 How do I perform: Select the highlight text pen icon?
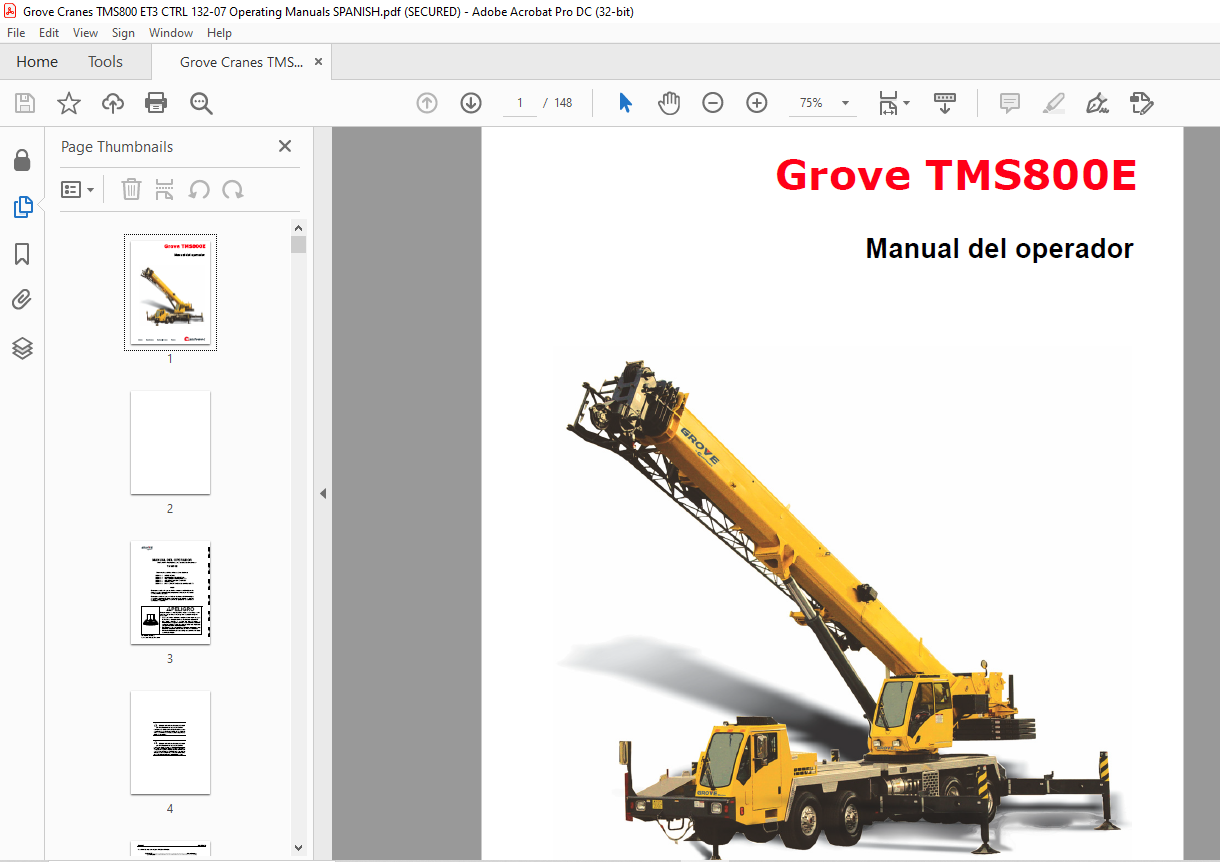point(1053,103)
